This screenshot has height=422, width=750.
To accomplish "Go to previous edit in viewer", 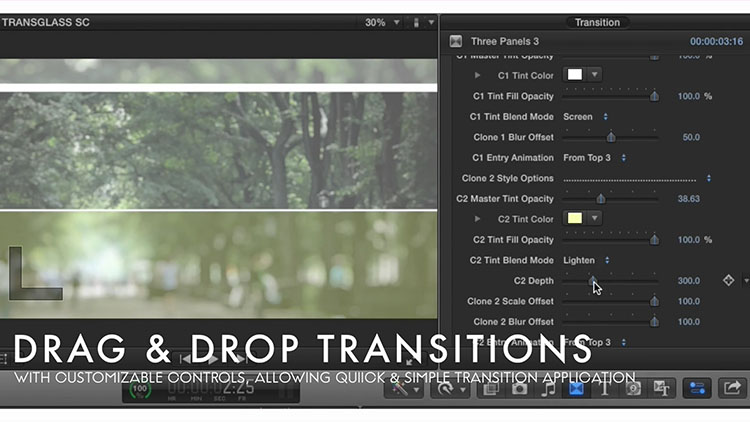I will [186, 358].
